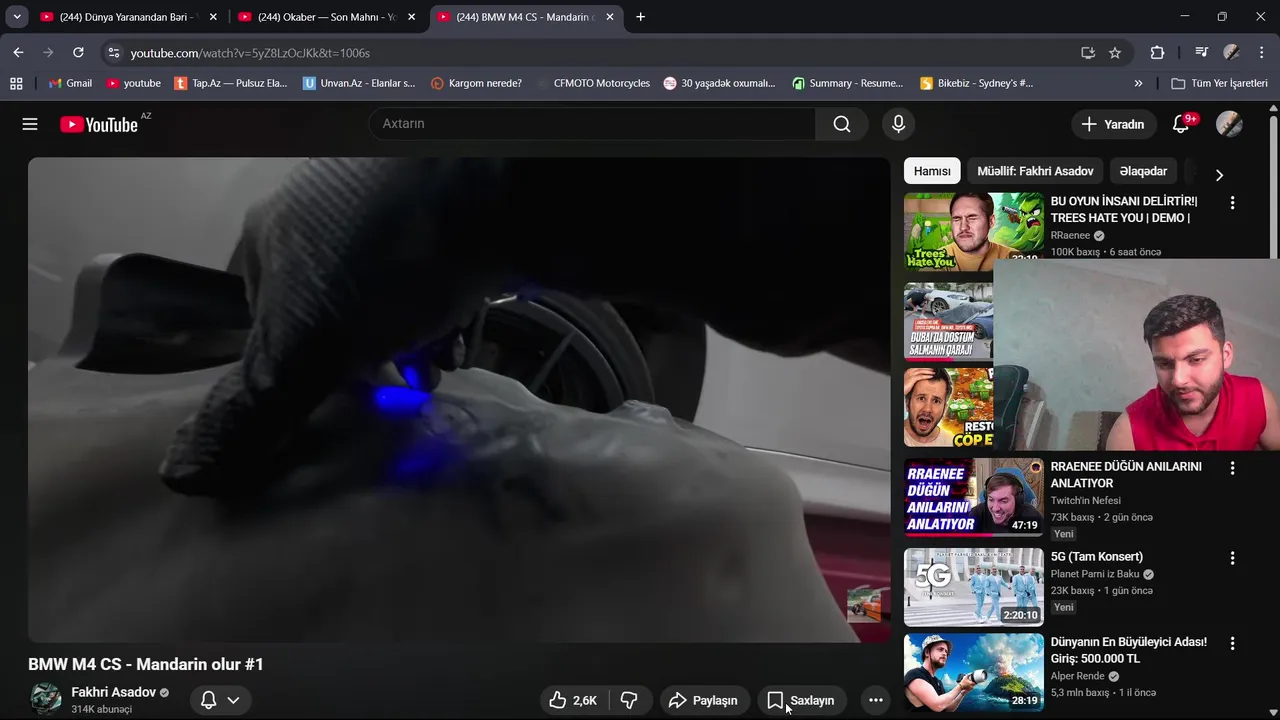Show more bookmarks with the double chevron
The image size is (1280, 720).
[1138, 83]
